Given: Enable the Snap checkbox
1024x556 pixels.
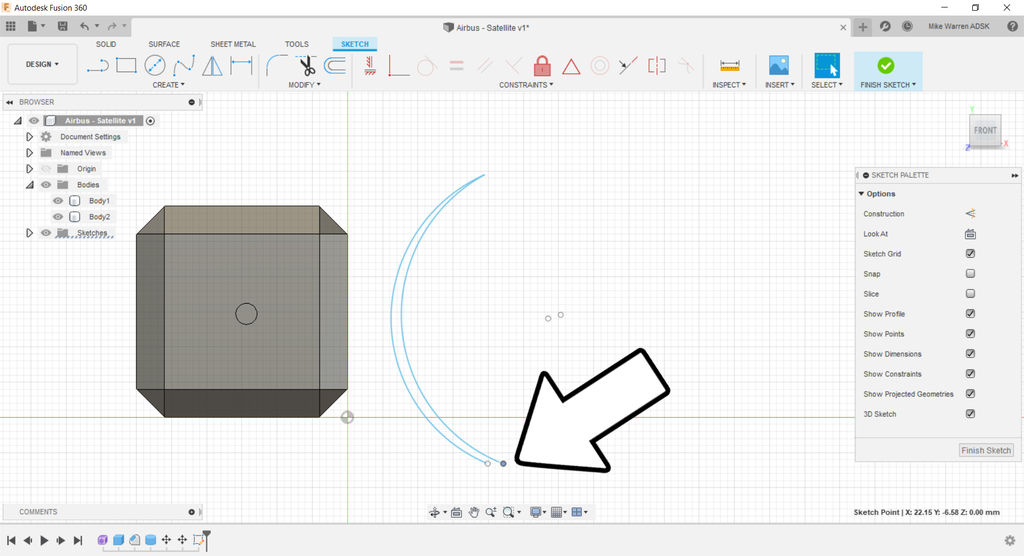Looking at the screenshot, I should [x=970, y=274].
